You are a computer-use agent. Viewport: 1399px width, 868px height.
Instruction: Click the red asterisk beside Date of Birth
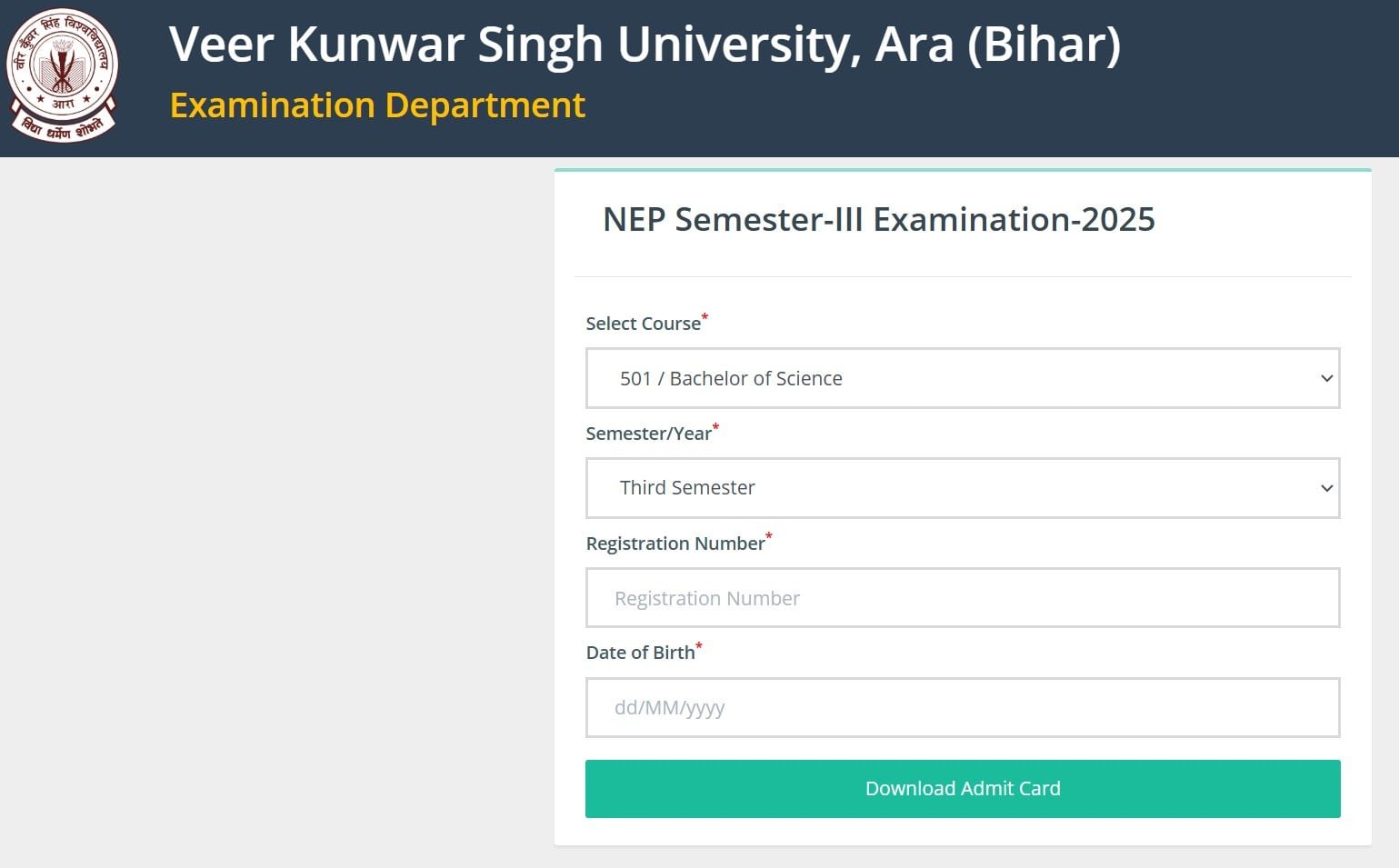click(x=699, y=646)
